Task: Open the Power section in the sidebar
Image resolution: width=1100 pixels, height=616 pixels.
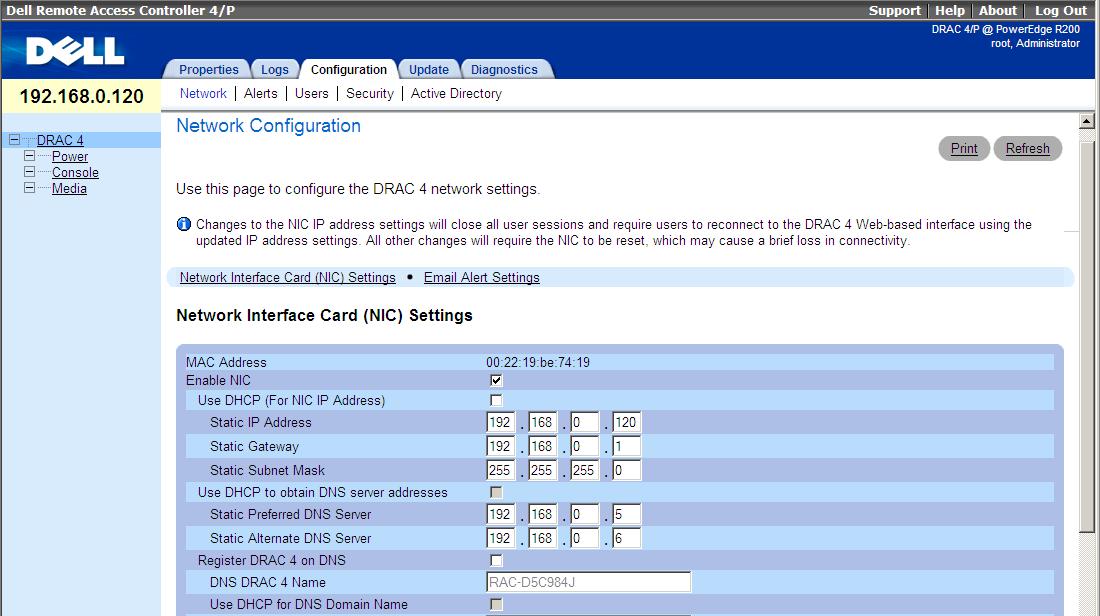Action: tap(69, 156)
